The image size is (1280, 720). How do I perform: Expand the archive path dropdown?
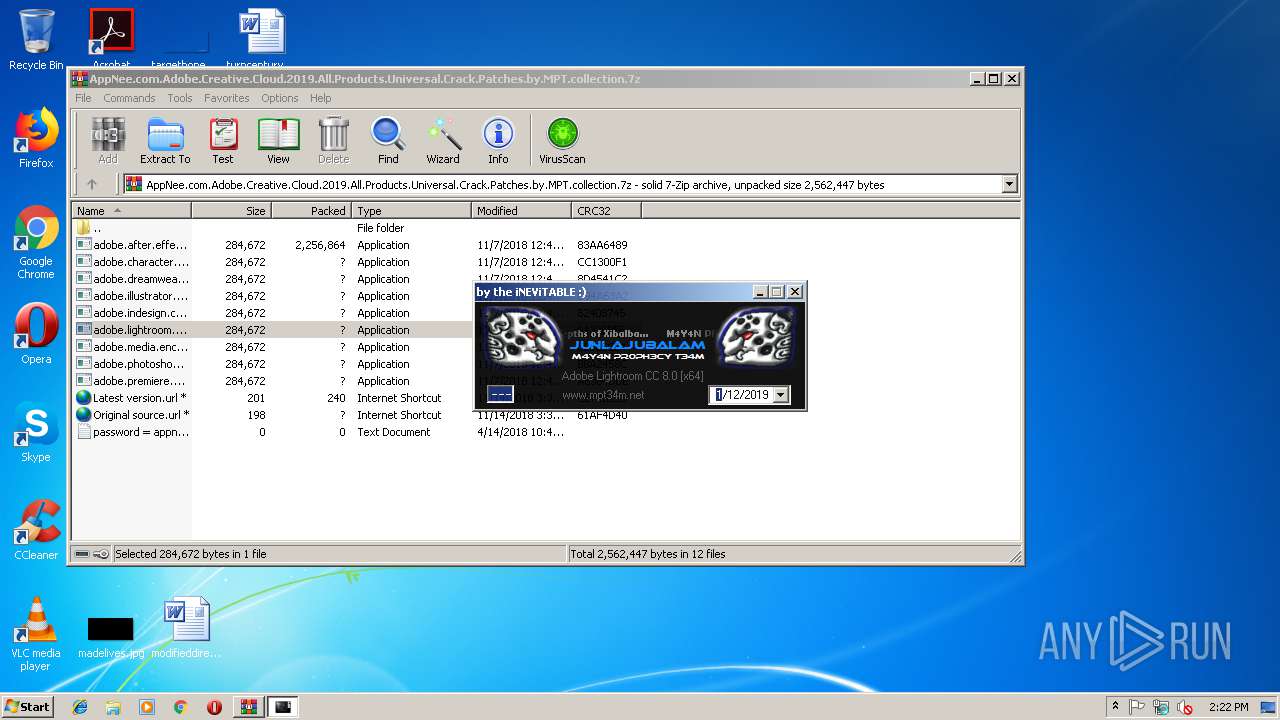tap(1009, 184)
